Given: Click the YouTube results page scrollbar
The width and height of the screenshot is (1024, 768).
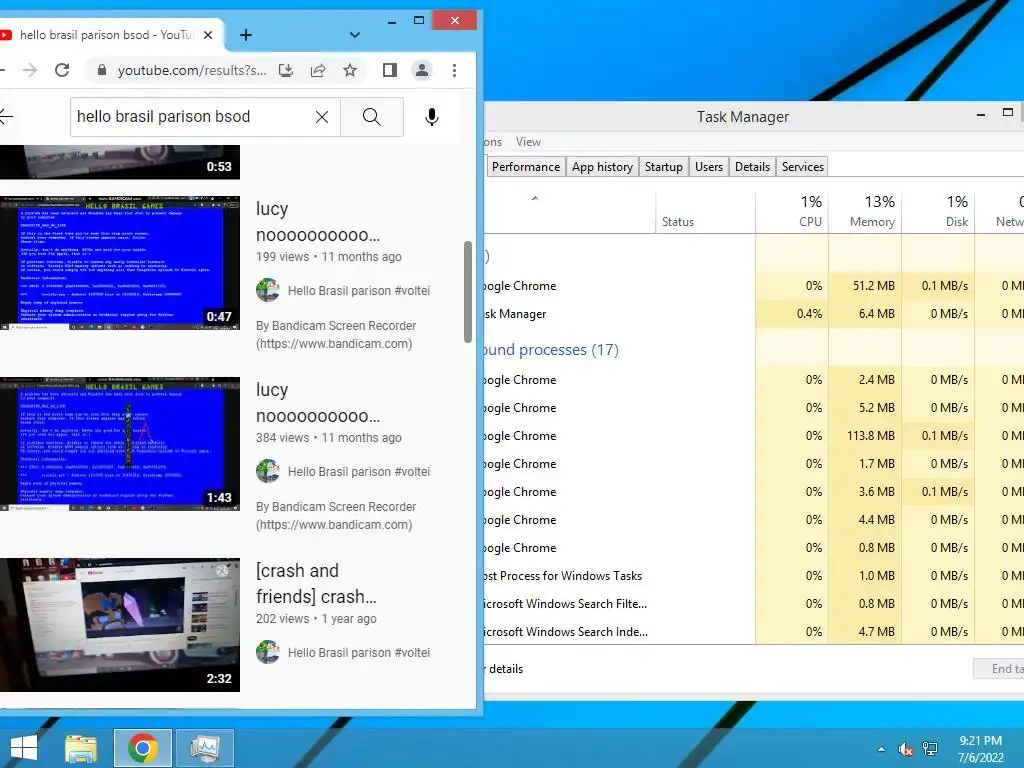Looking at the screenshot, I should 468,292.
